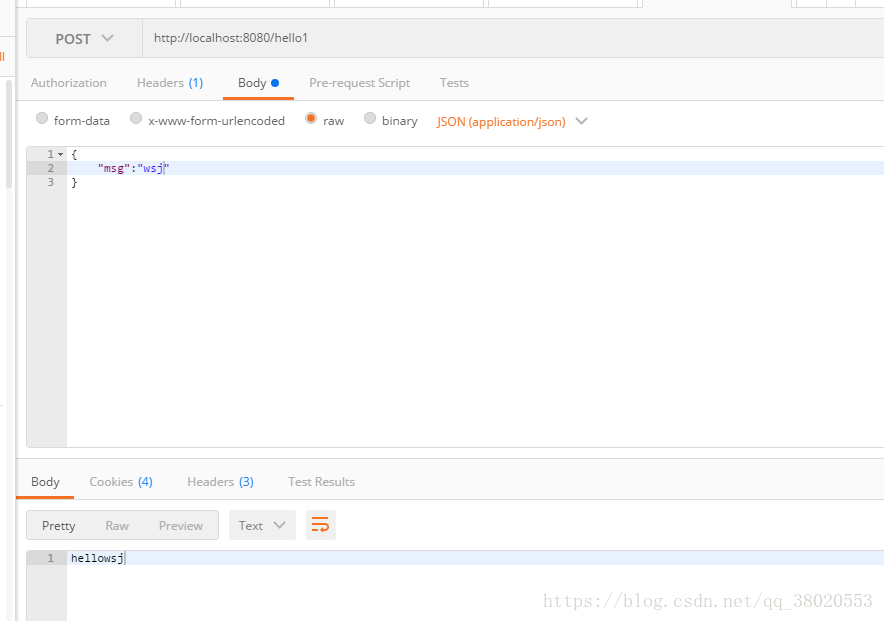
Task: Click the hellowsj response text
Action: pyautogui.click(x=97, y=558)
